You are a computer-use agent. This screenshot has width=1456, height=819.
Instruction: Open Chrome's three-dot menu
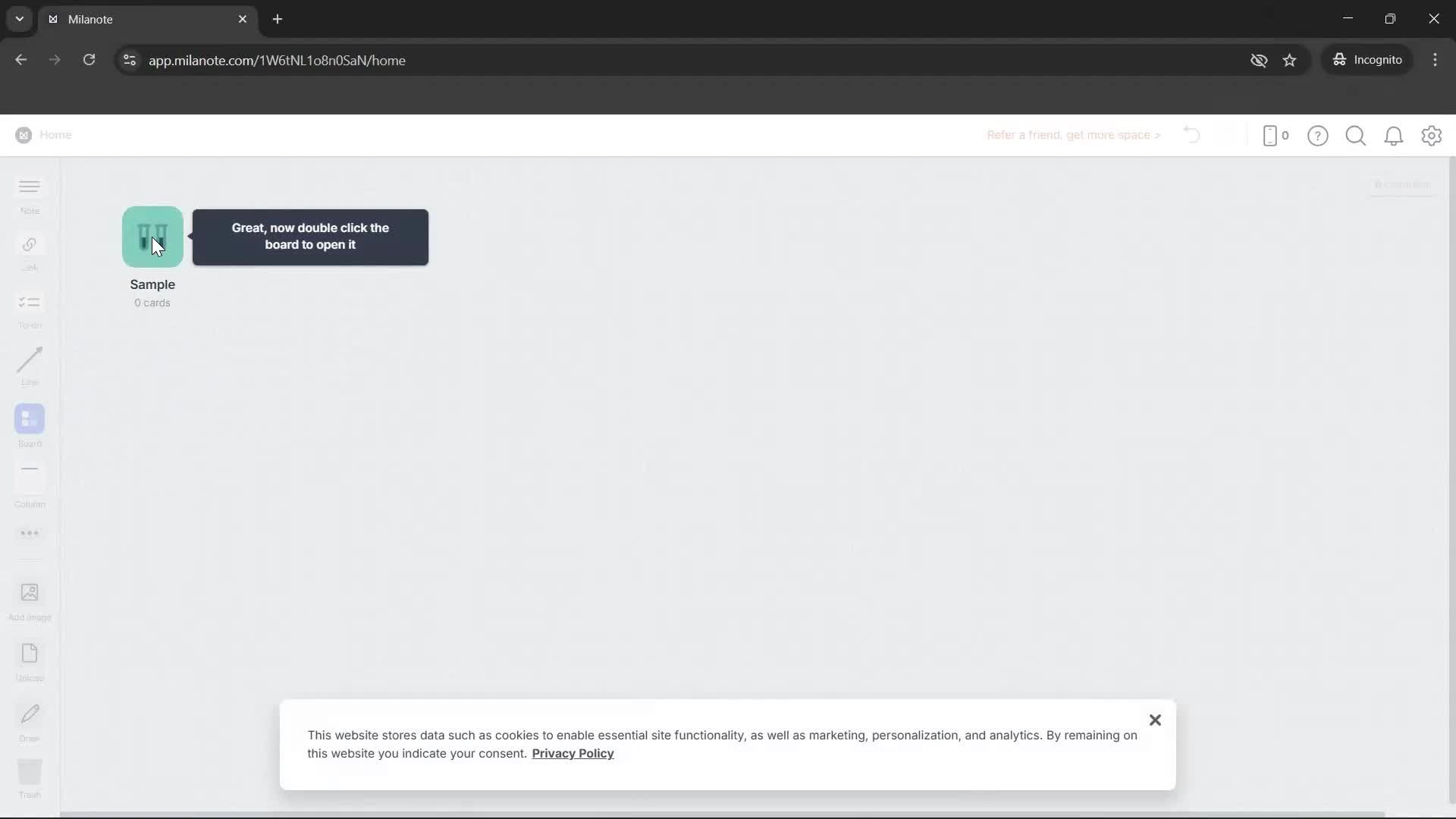pyautogui.click(x=1436, y=60)
